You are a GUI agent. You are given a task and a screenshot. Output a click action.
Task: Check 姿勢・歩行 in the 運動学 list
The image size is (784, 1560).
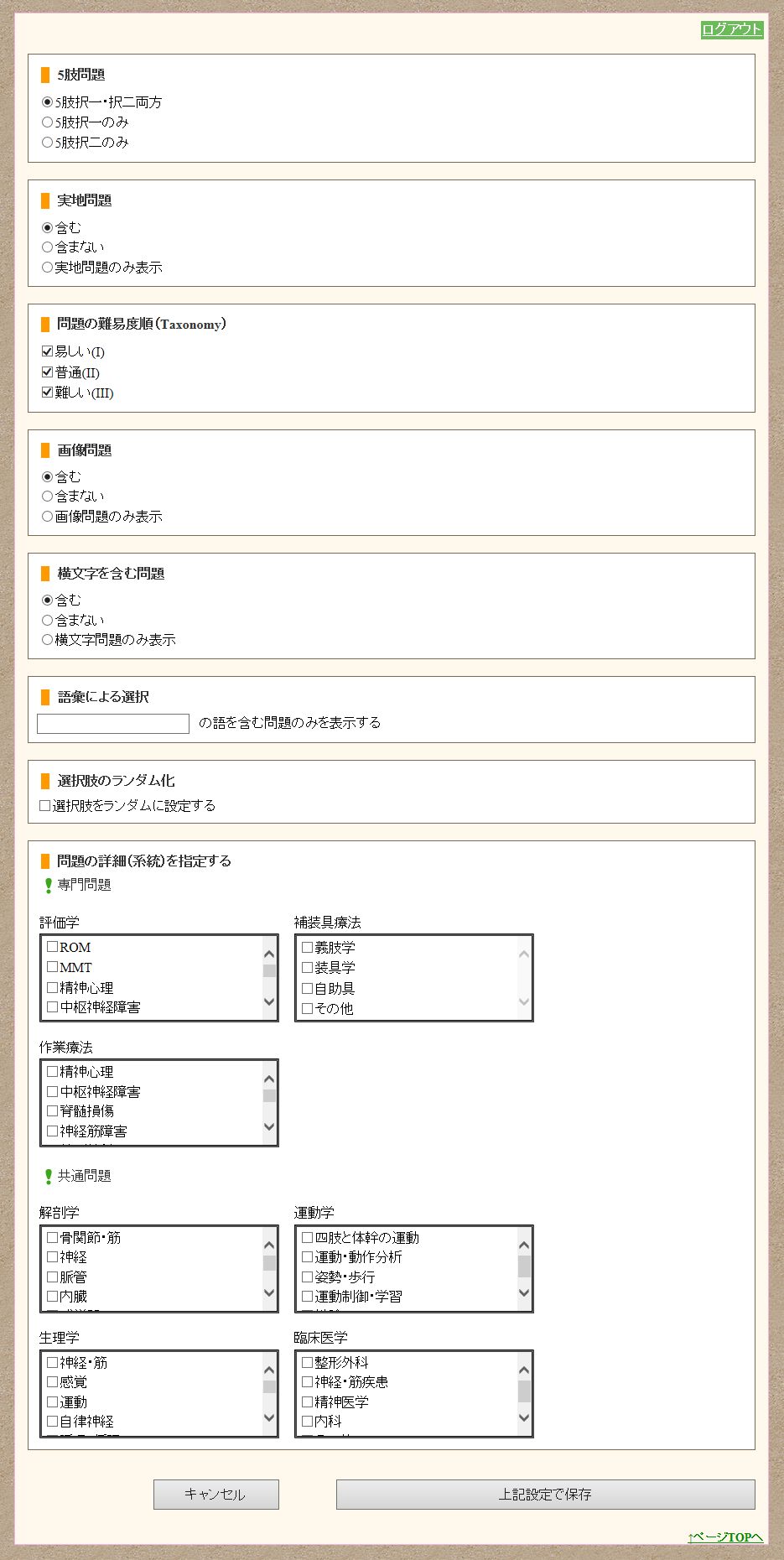tap(308, 1277)
